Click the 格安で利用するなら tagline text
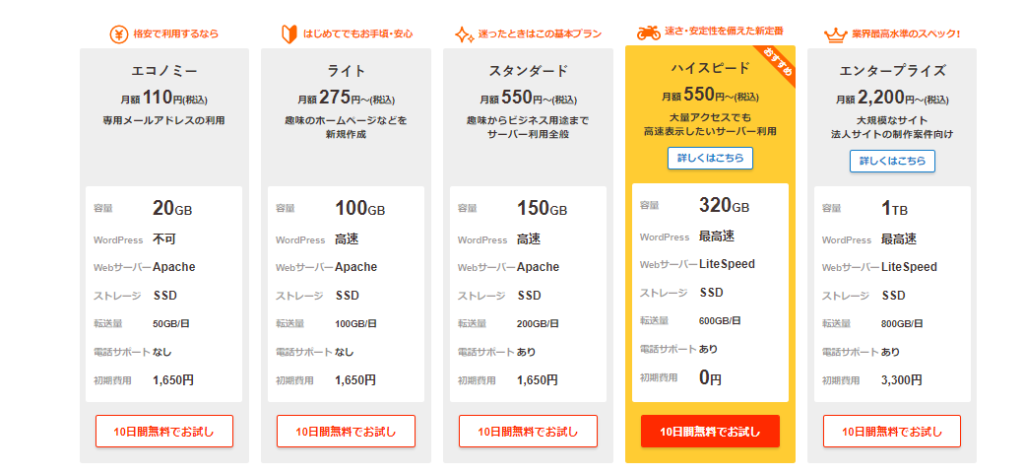This screenshot has width=1024, height=474. (176, 34)
